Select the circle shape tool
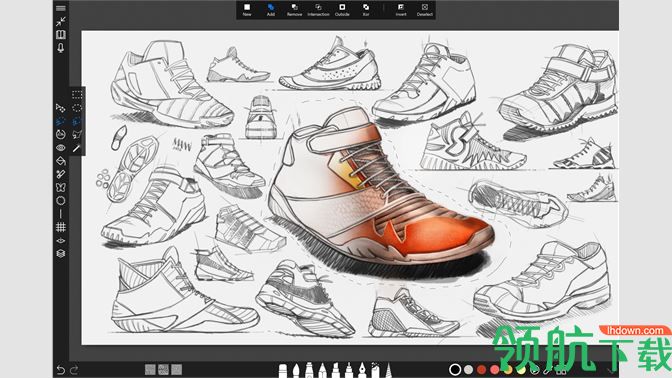Image resolution: width=672 pixels, height=378 pixels. 60,201
